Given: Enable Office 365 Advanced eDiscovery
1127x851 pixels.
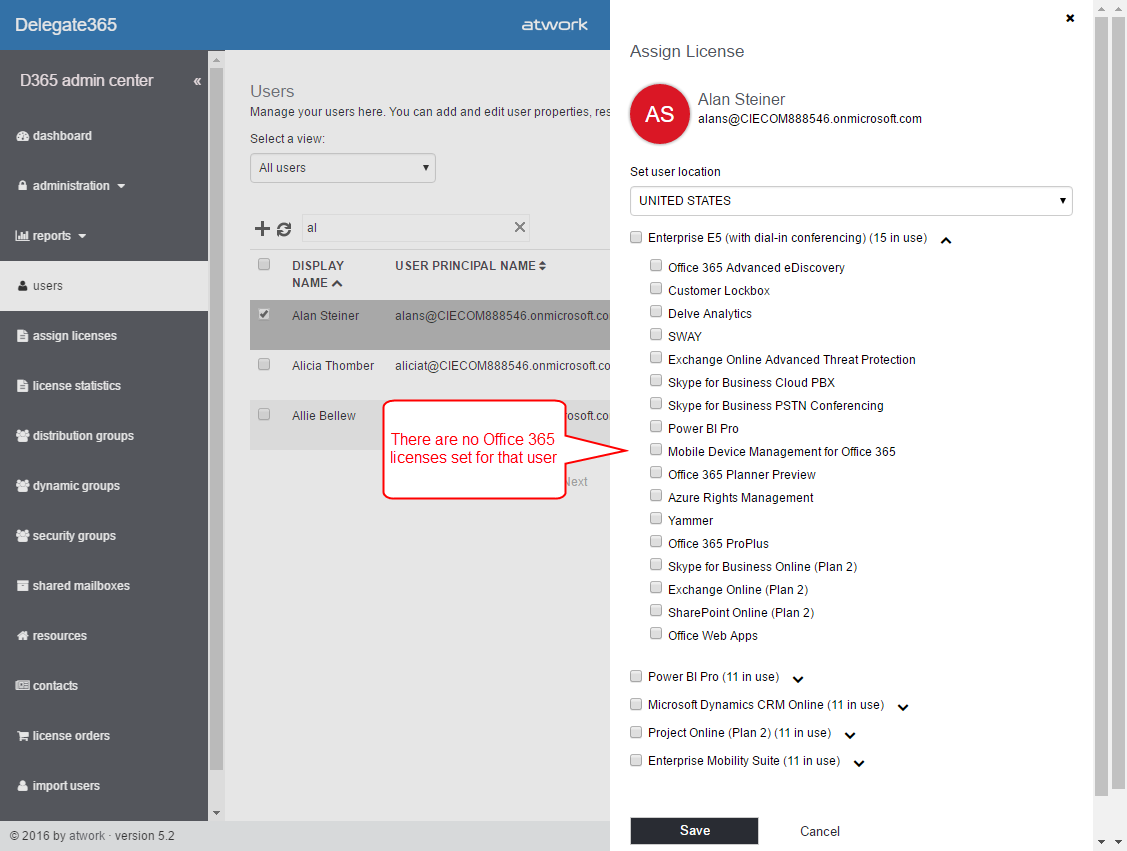Looking at the screenshot, I should (656, 265).
